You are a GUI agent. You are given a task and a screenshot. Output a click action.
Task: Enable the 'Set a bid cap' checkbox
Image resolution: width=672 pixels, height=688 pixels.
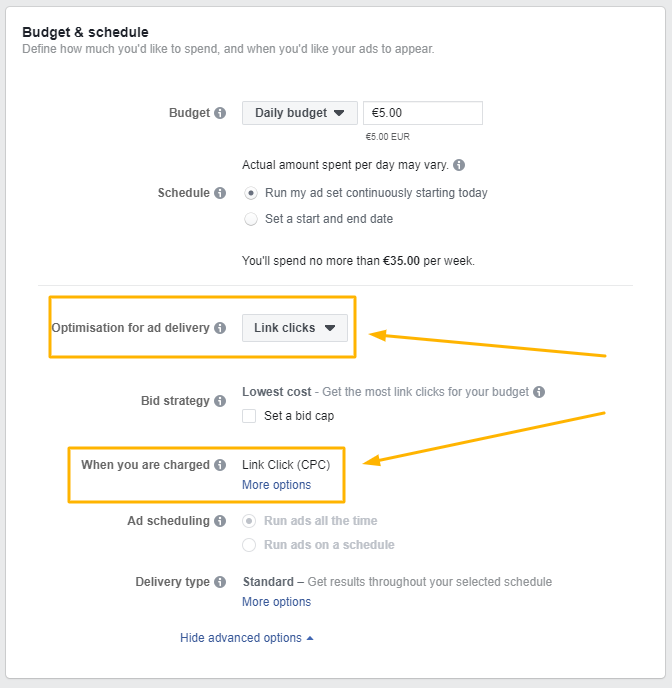(x=249, y=416)
